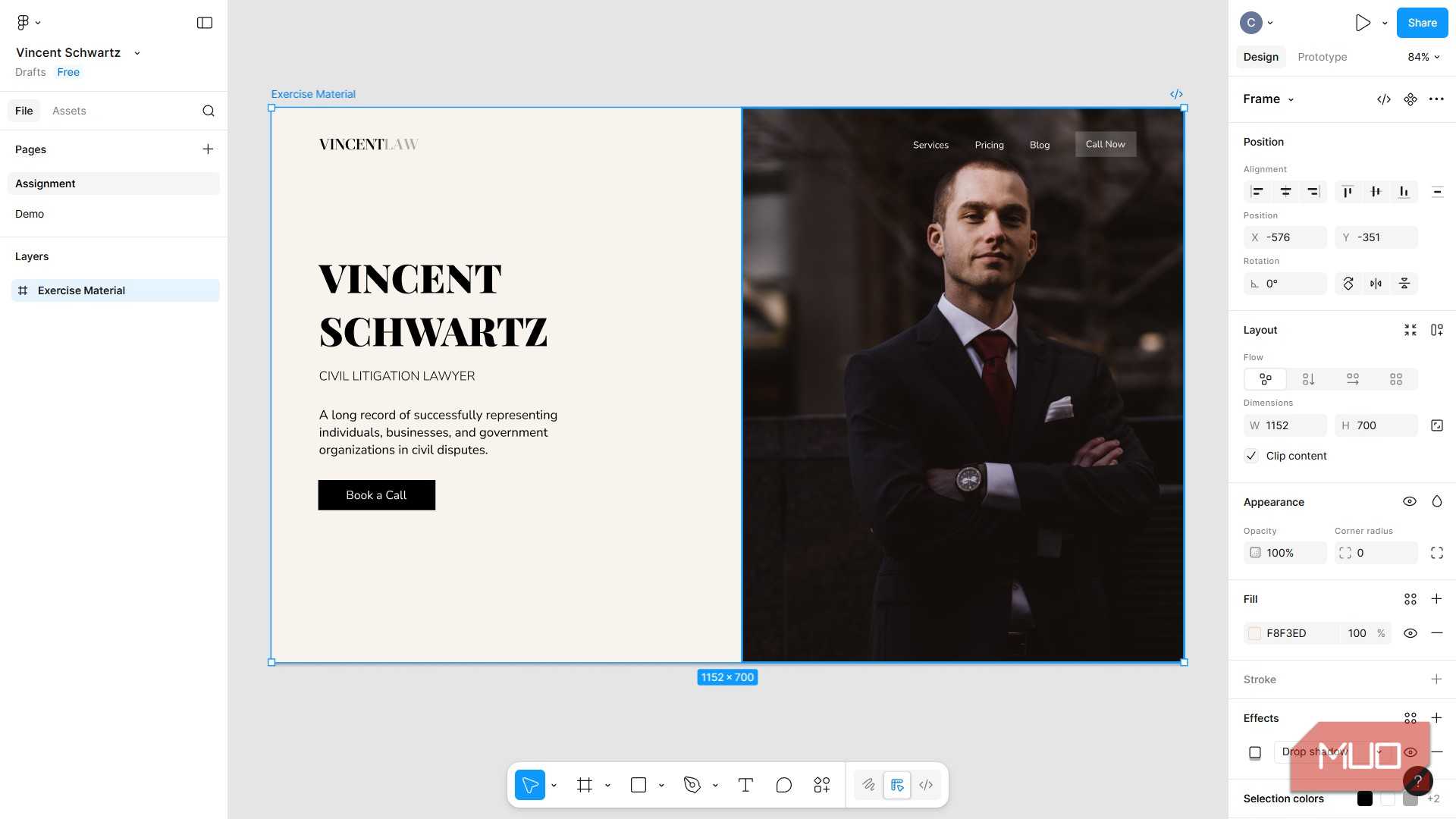Create component from Frame header icon

pos(1410,99)
